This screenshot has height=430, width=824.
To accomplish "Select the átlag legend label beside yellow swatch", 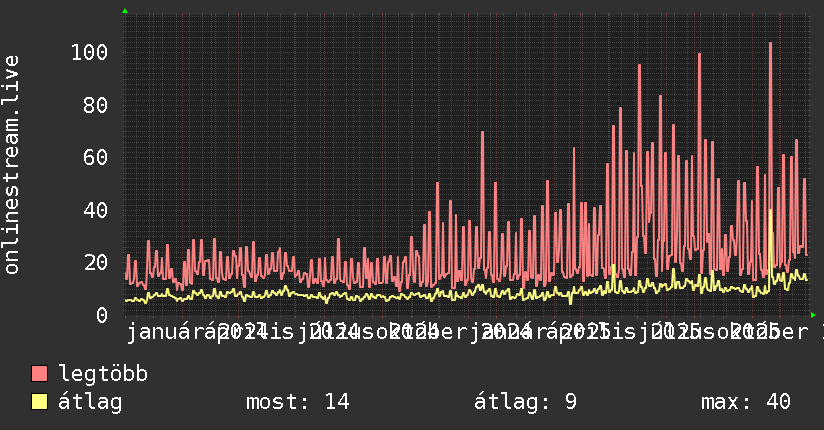I will 90,402.
